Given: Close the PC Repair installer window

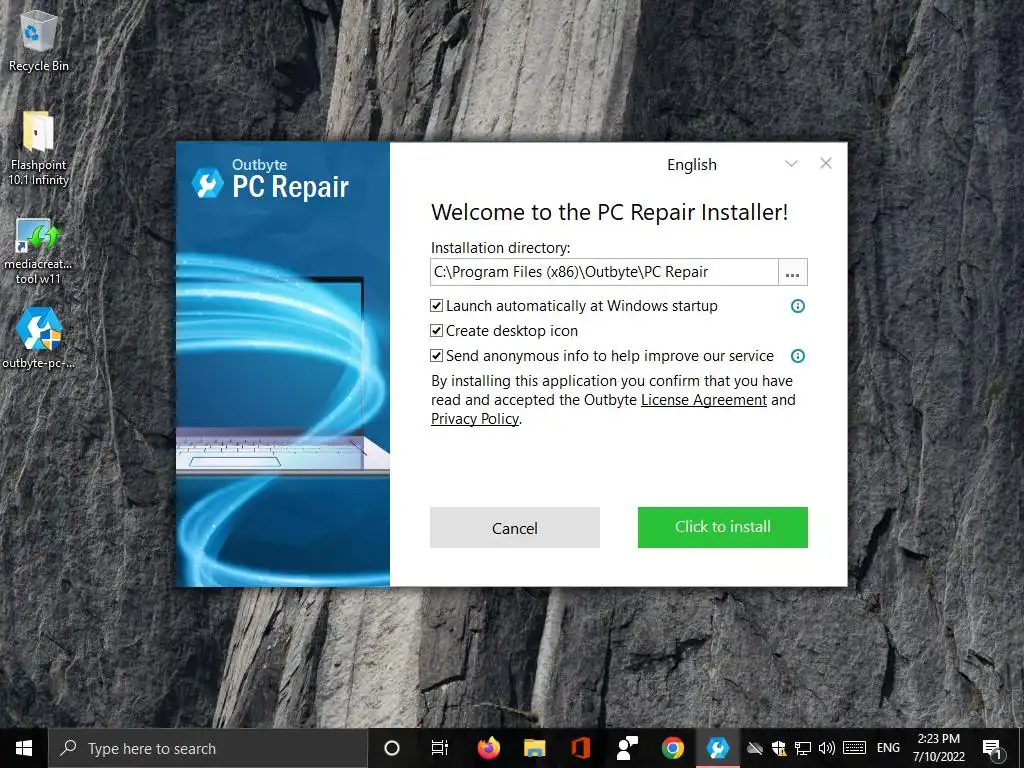Looking at the screenshot, I should [x=826, y=163].
